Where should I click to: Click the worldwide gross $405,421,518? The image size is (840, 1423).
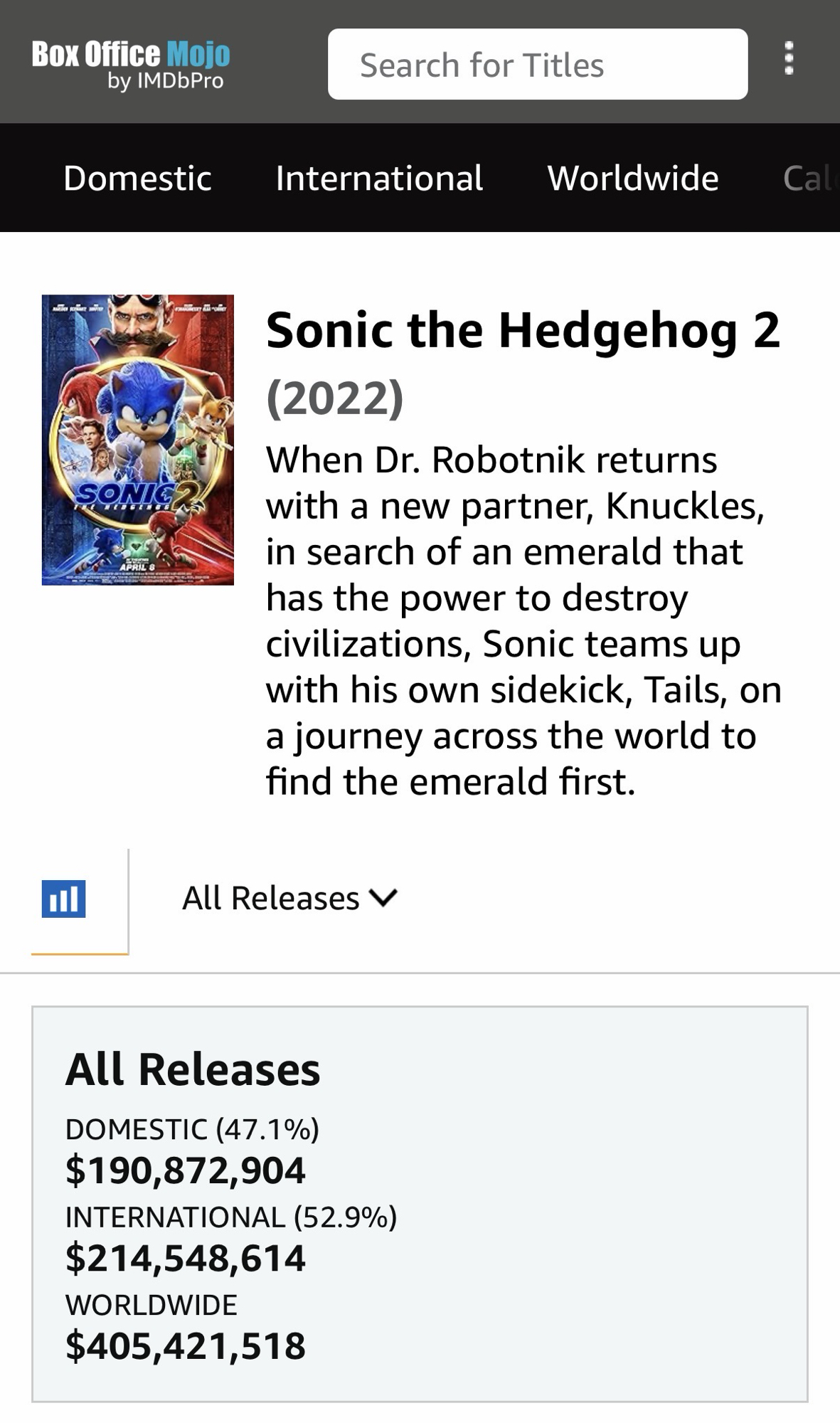(186, 1346)
